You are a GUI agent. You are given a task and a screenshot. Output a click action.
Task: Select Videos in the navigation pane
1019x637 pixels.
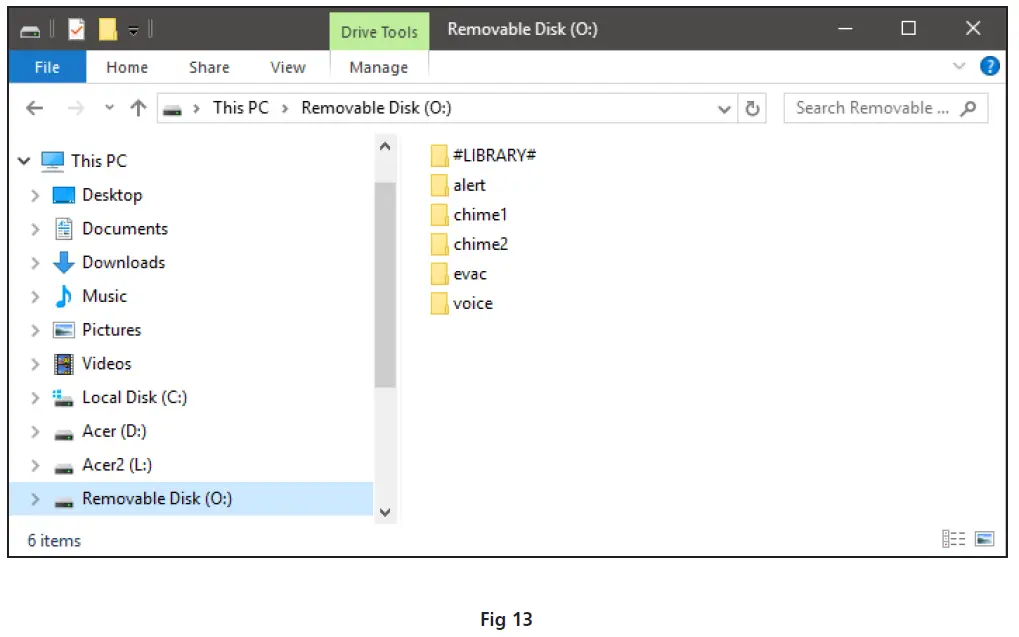[107, 364]
